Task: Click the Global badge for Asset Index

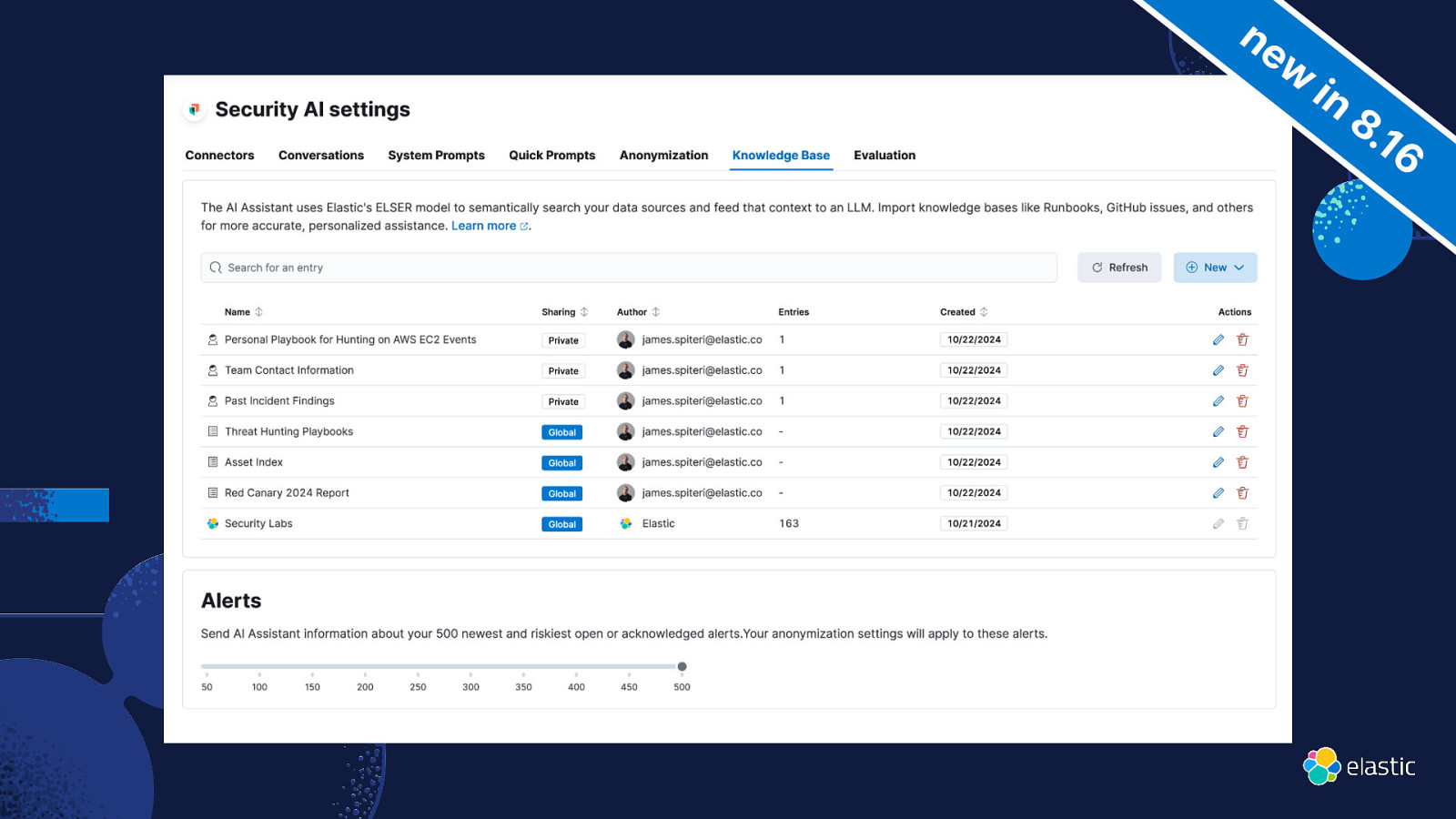Action: 562,463
